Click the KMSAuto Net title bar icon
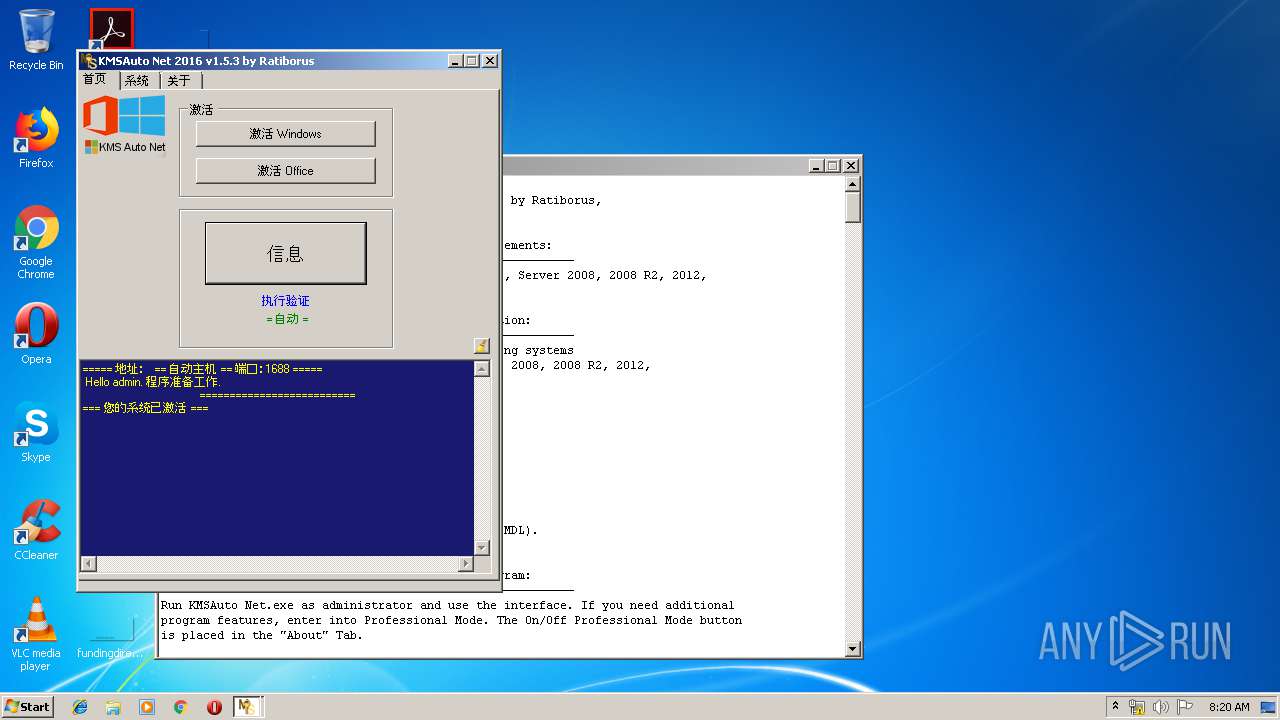1280x720 pixels. point(90,61)
